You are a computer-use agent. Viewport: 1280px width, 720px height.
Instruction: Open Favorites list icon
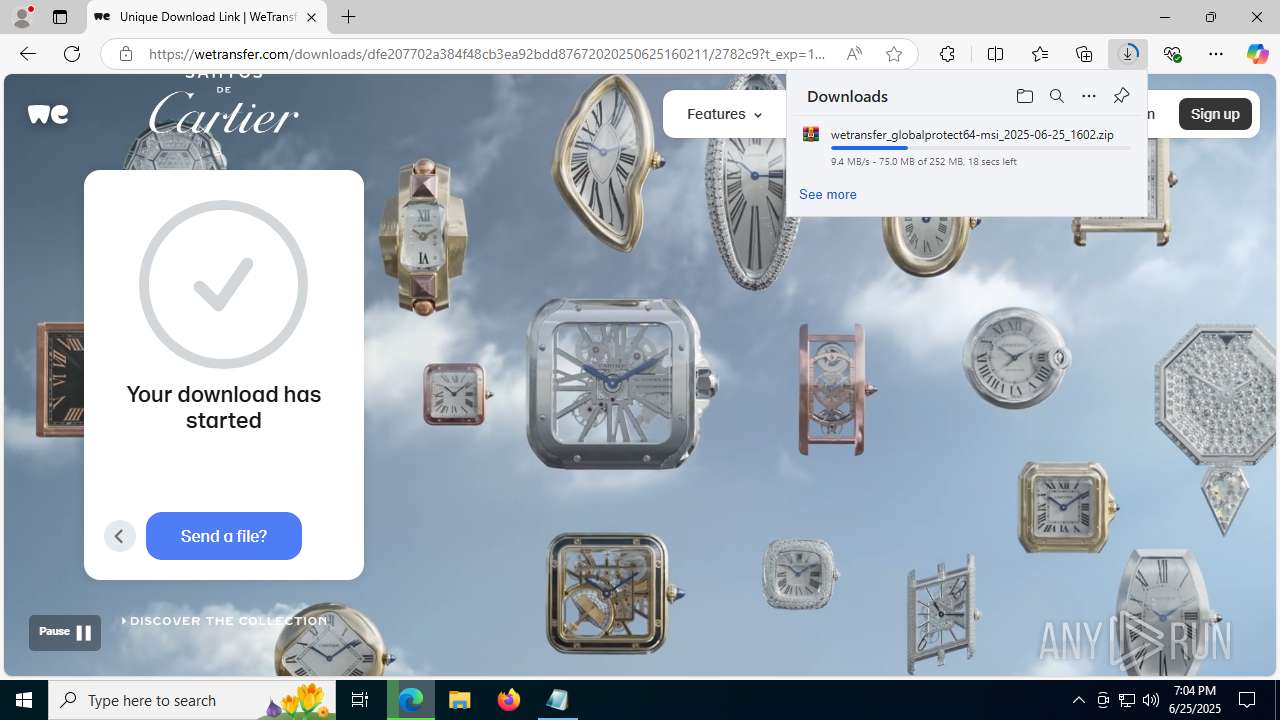click(x=1040, y=54)
